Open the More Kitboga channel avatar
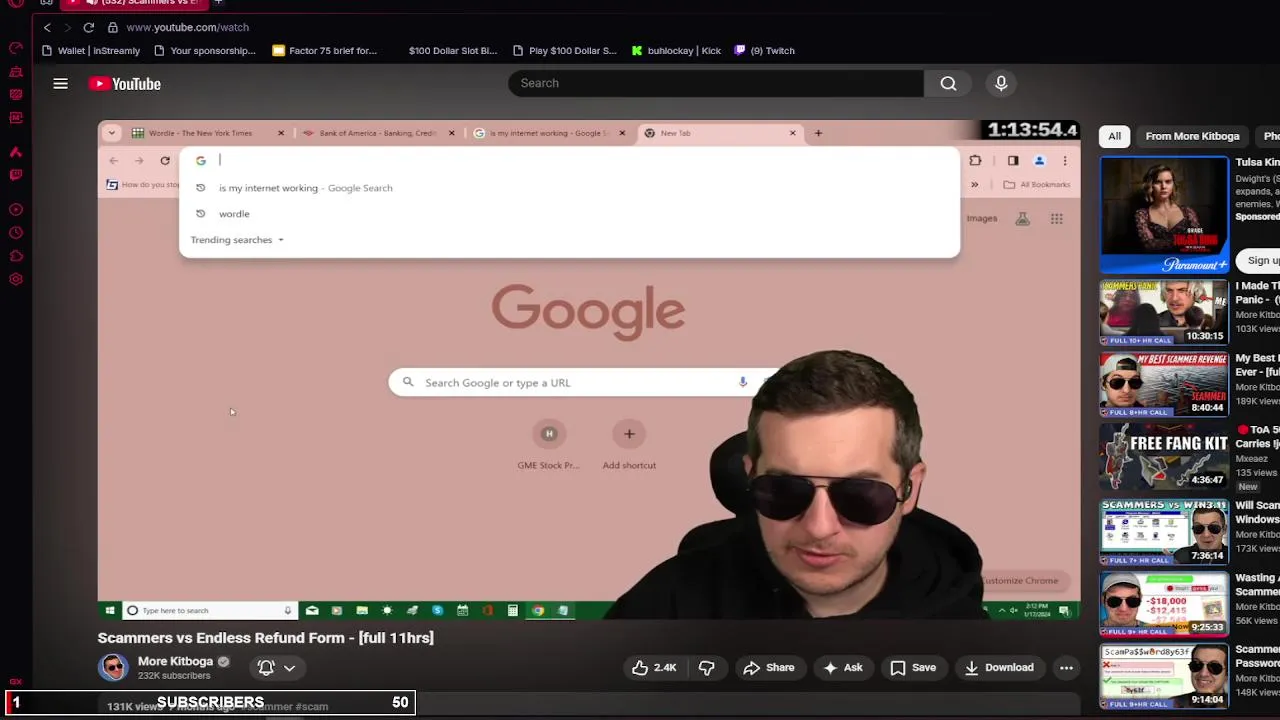This screenshot has height=720, width=1280. point(113,667)
